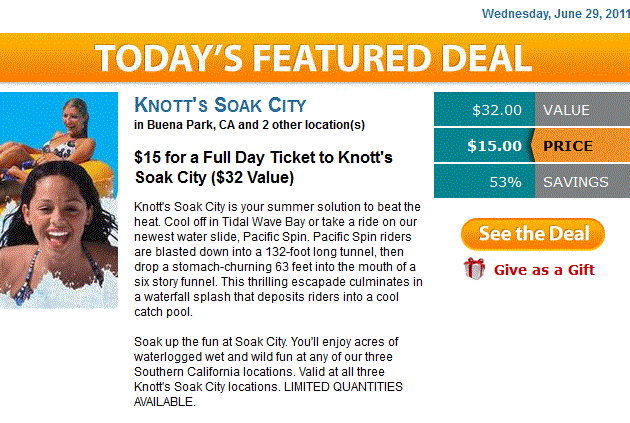Image resolution: width=630 pixels, height=423 pixels.
Task: Click the Knott's Soak City title
Action: pyautogui.click(x=220, y=105)
